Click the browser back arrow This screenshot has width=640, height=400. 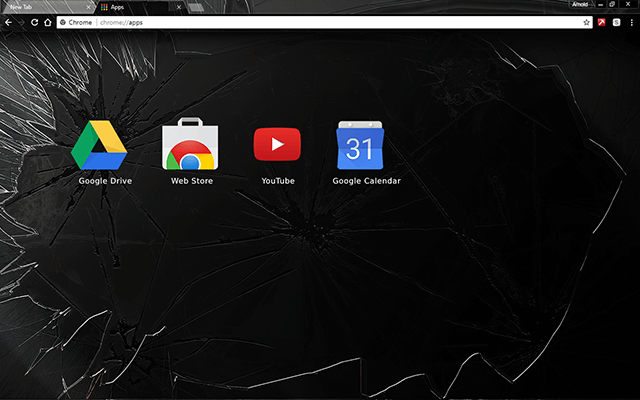click(x=8, y=22)
